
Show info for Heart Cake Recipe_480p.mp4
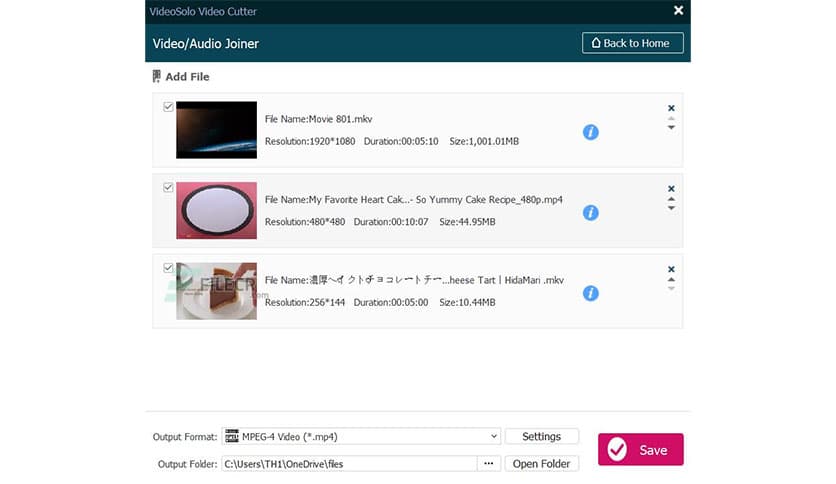coord(590,213)
